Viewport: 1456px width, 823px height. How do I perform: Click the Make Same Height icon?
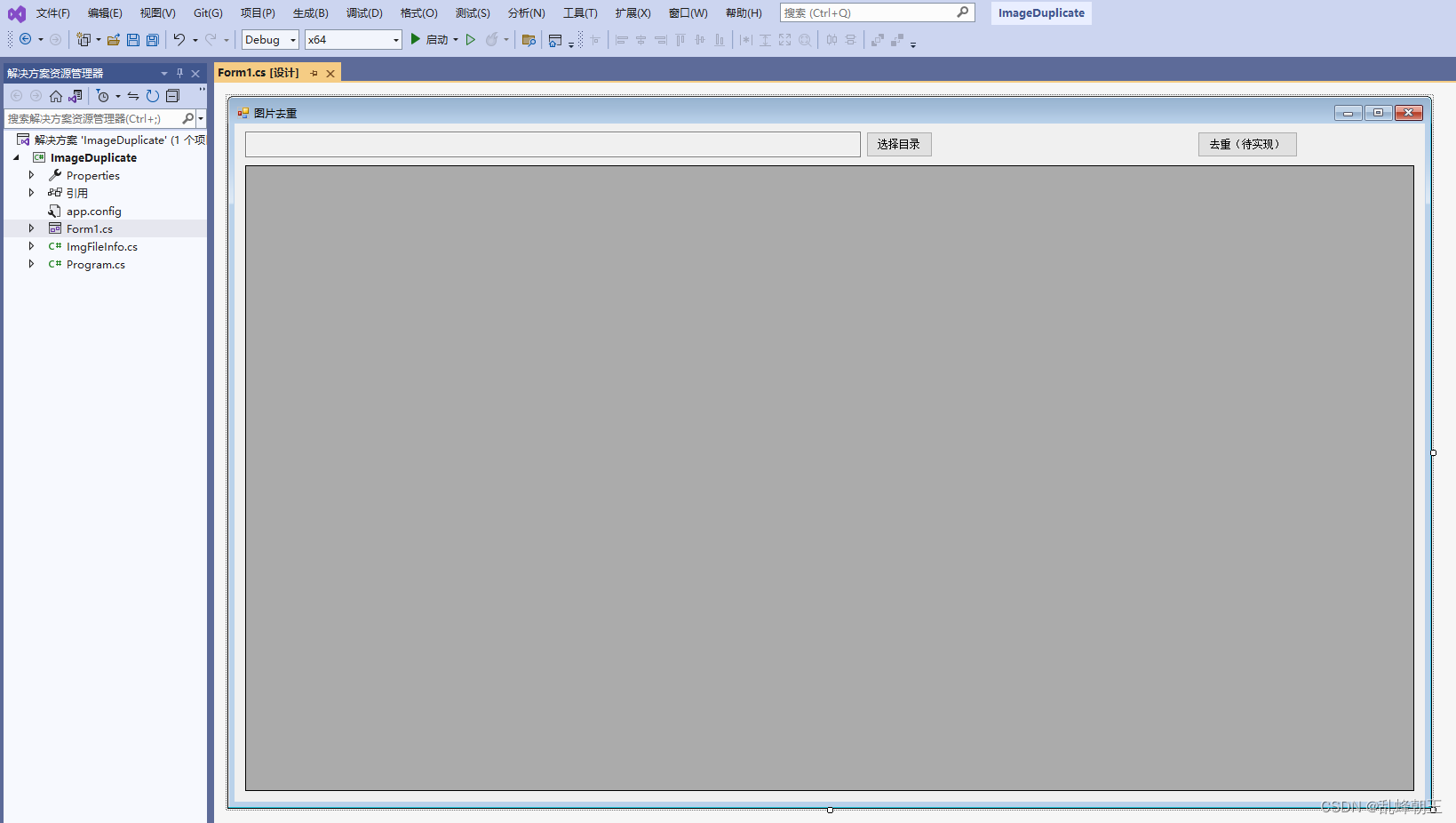pos(765,39)
